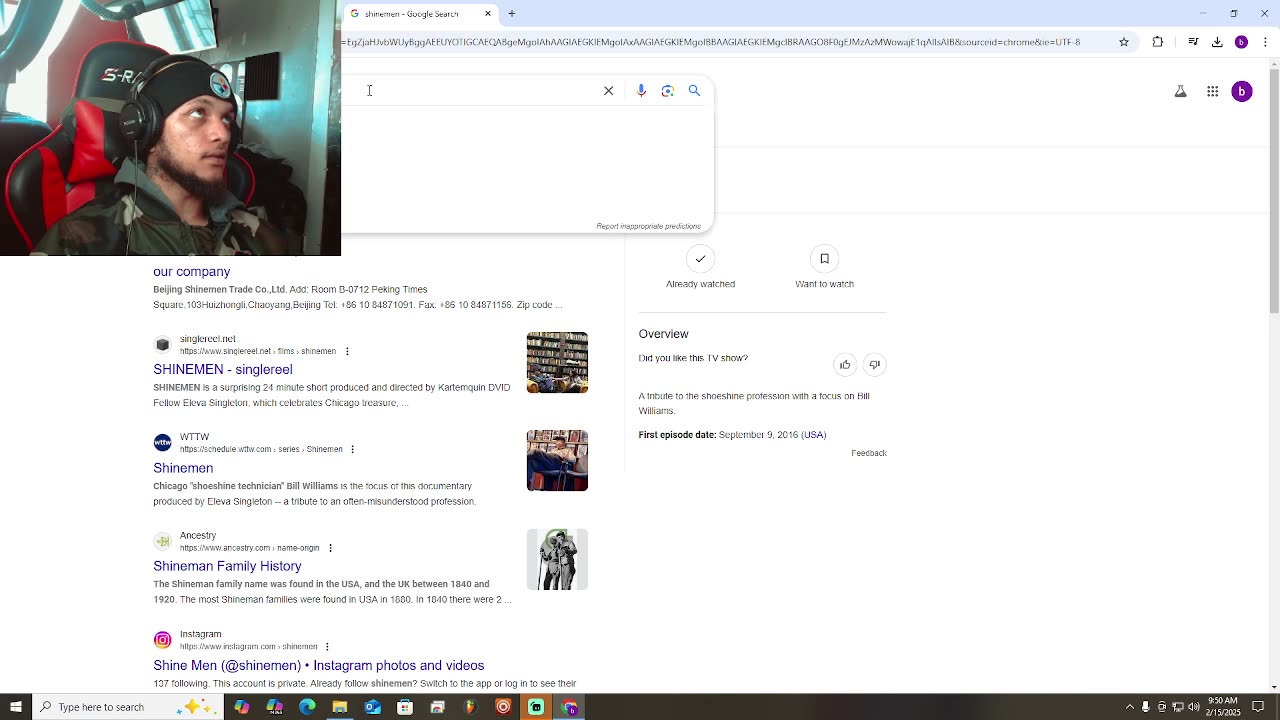The width and height of the screenshot is (1280, 720).
Task: Open Chrome profile avatar in toolbar
Action: point(1241,42)
